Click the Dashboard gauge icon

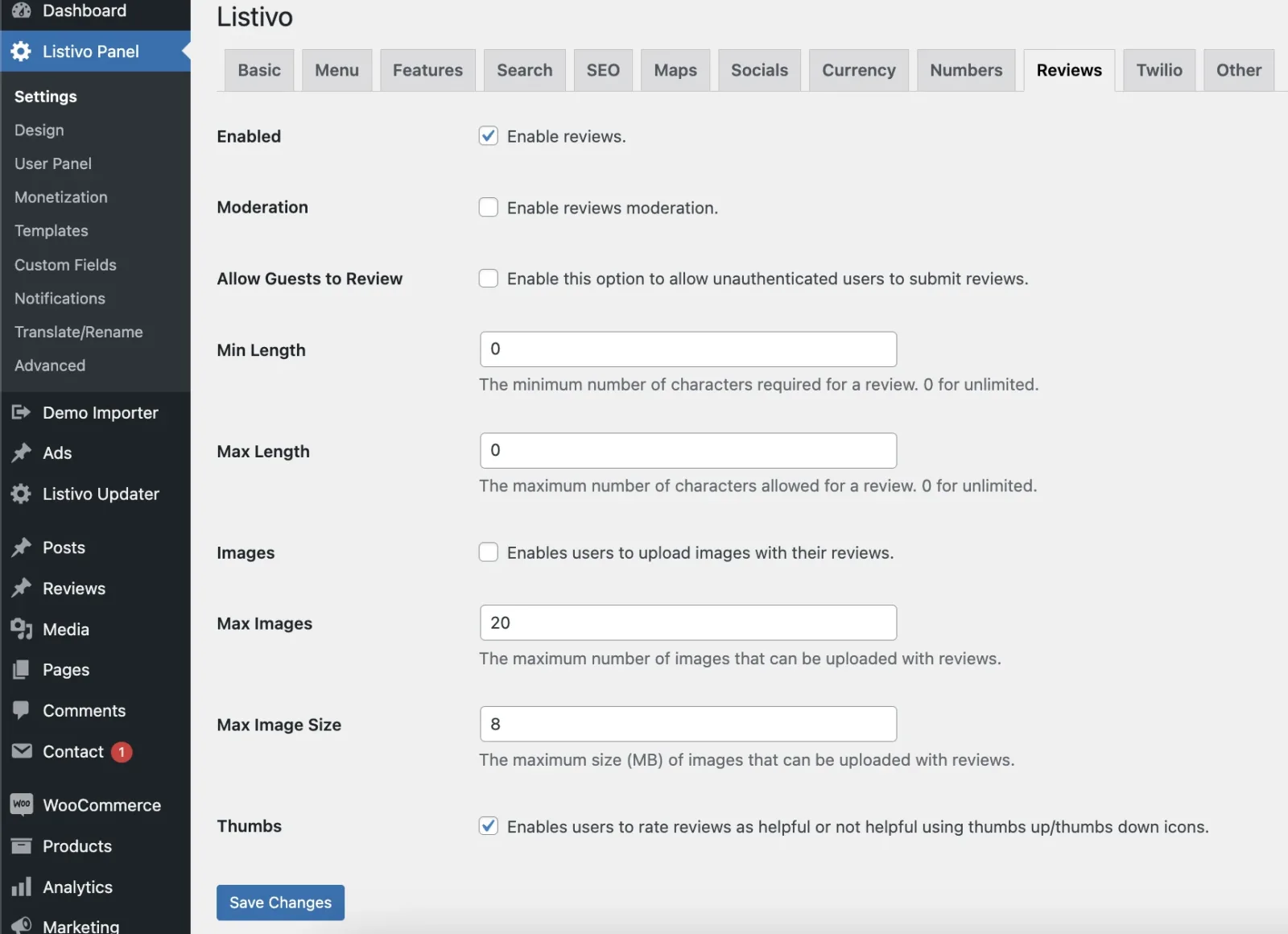coord(21,10)
